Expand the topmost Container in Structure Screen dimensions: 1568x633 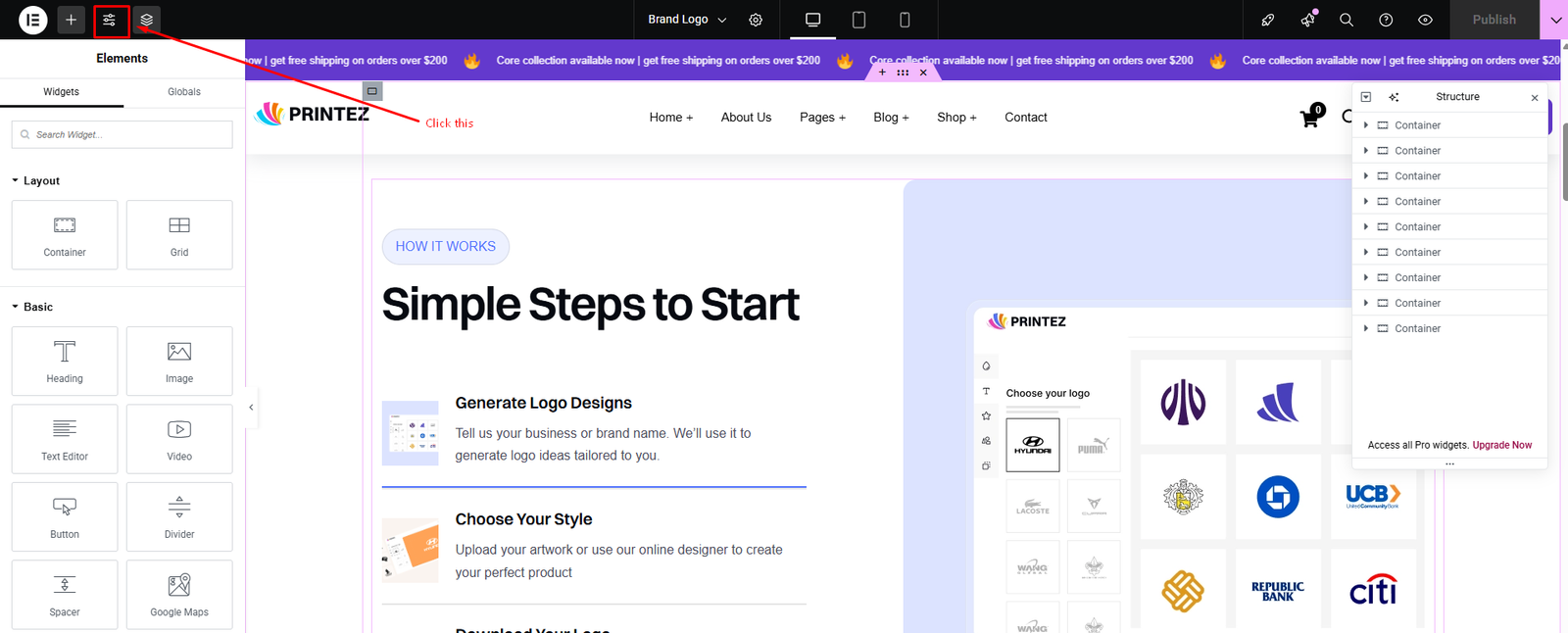pyautogui.click(x=1366, y=125)
